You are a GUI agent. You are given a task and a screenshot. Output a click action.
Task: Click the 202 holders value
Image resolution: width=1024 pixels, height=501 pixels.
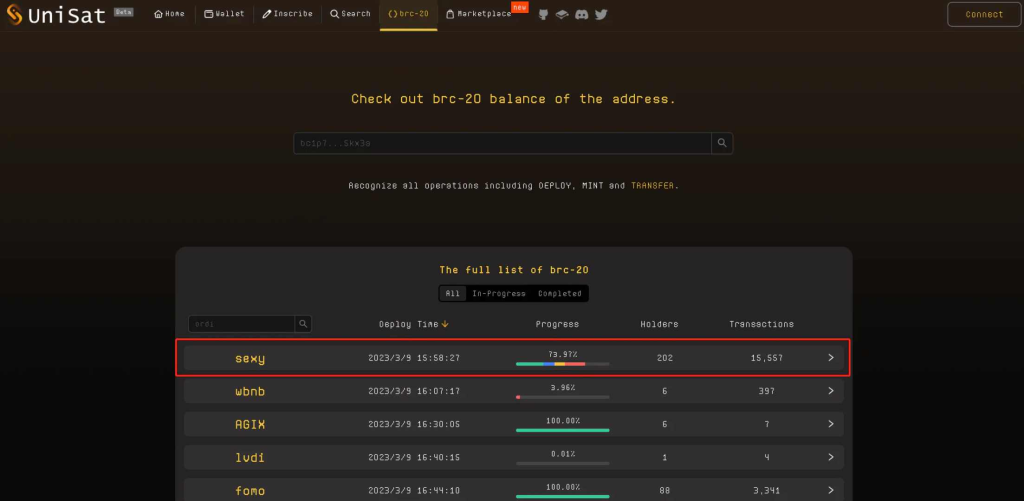tap(665, 358)
